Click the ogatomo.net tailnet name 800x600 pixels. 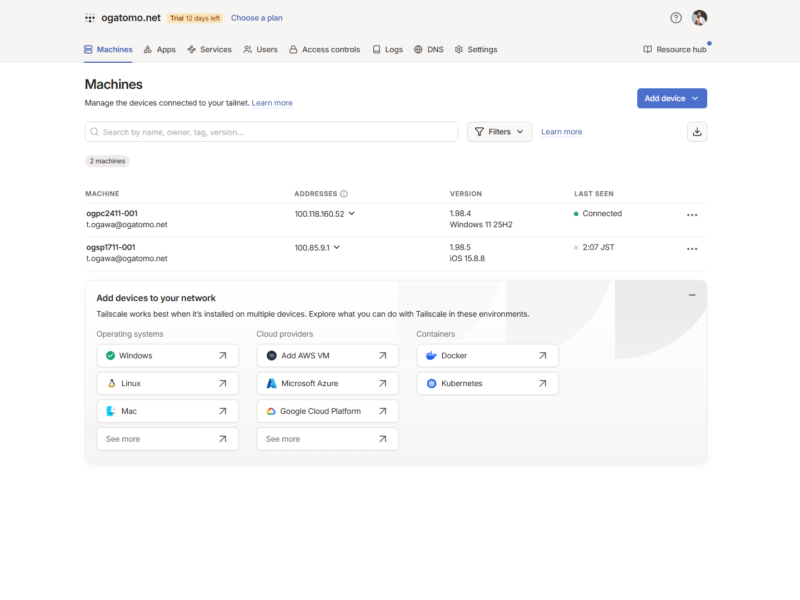[131, 18]
